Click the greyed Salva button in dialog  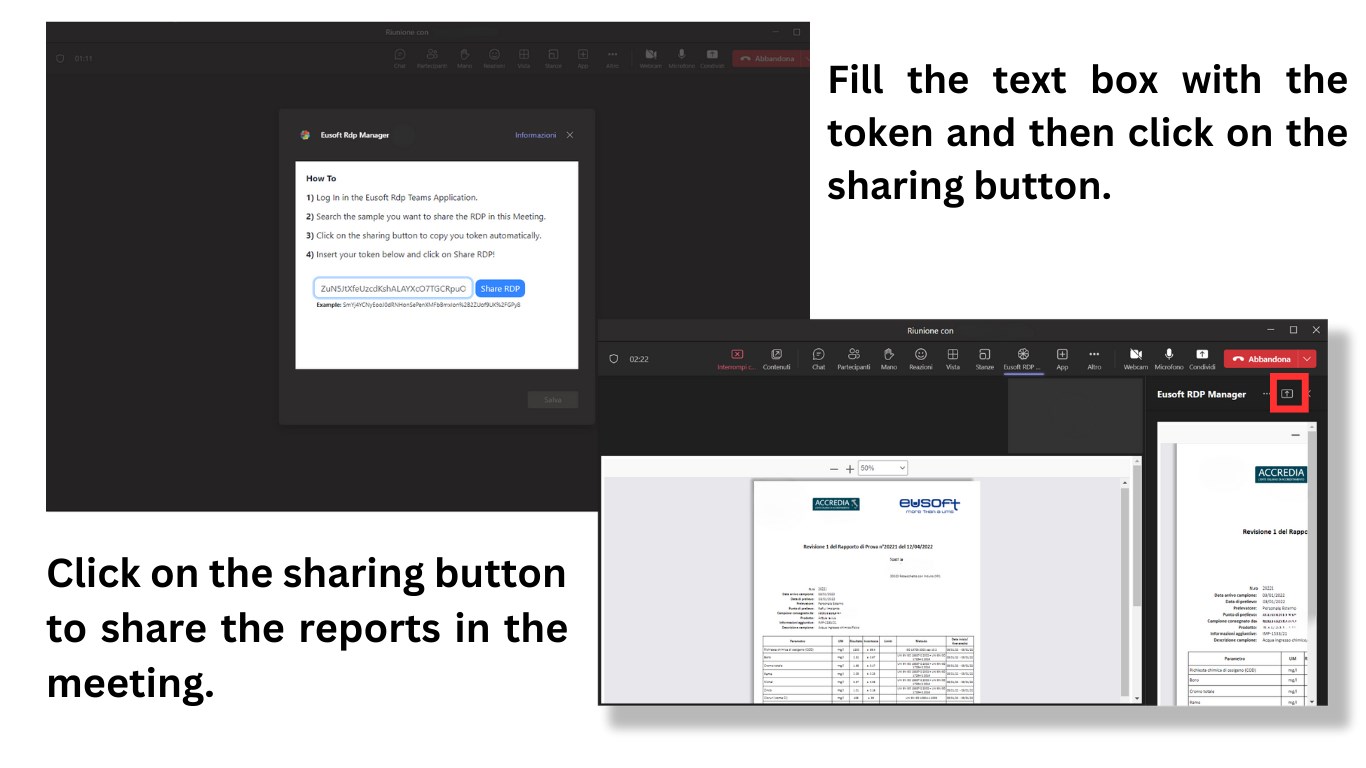coord(553,400)
